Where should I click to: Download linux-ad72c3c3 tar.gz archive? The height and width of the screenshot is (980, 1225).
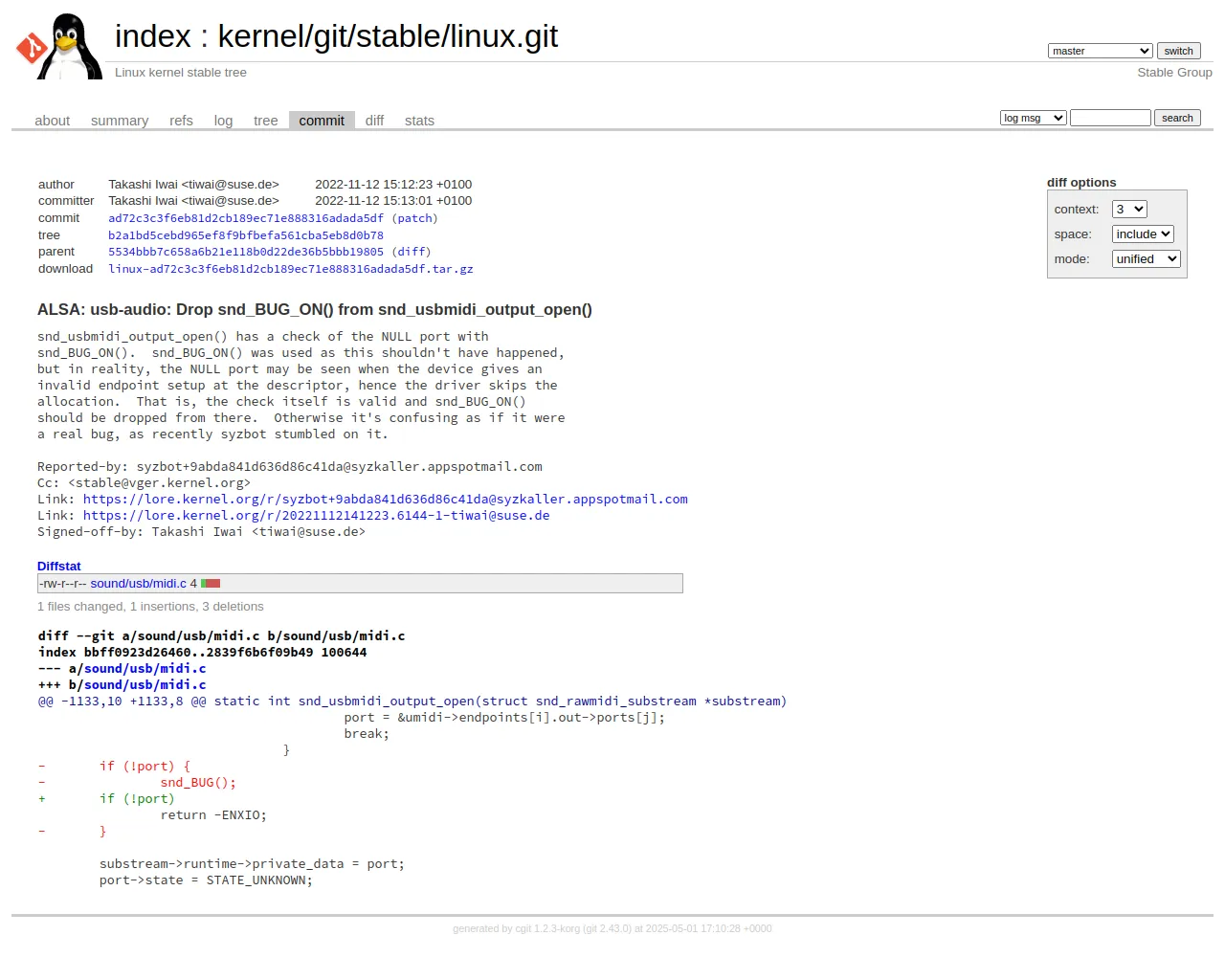tap(291, 269)
